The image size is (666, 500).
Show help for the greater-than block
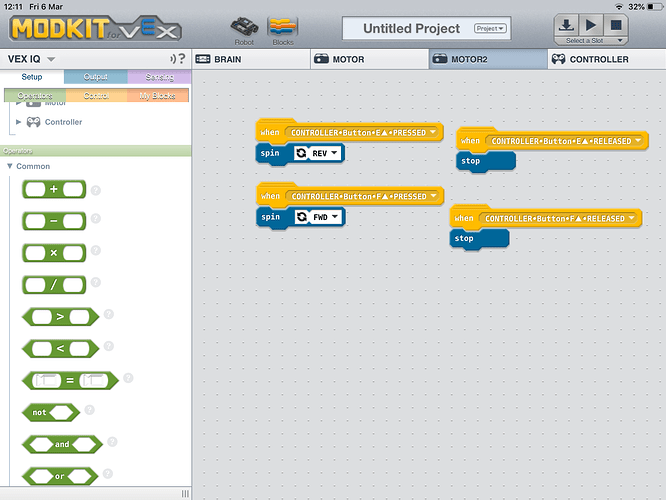pyautogui.click(x=109, y=314)
